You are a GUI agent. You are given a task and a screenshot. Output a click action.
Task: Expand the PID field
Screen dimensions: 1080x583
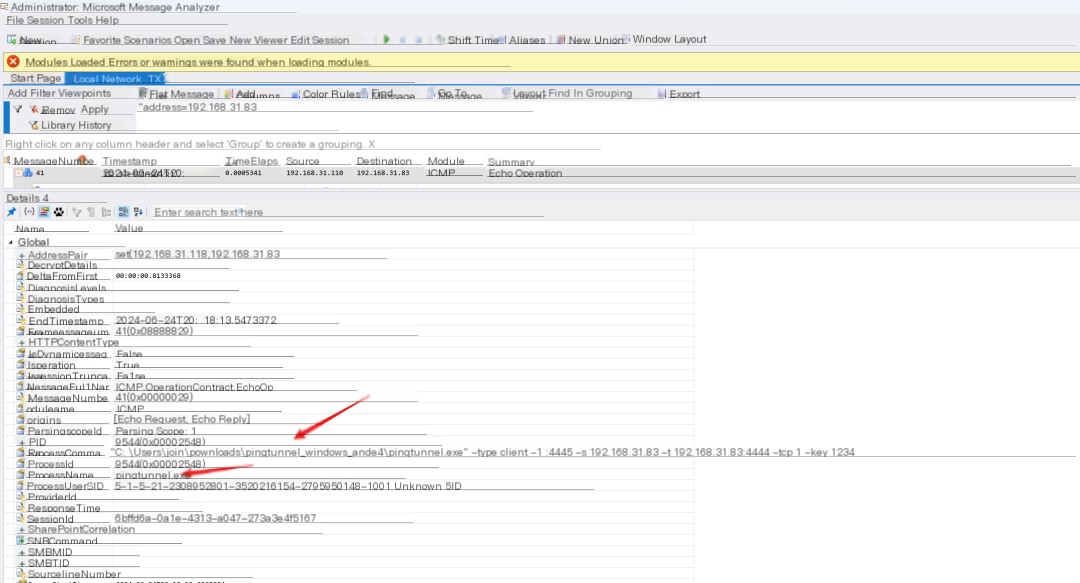click(22, 442)
